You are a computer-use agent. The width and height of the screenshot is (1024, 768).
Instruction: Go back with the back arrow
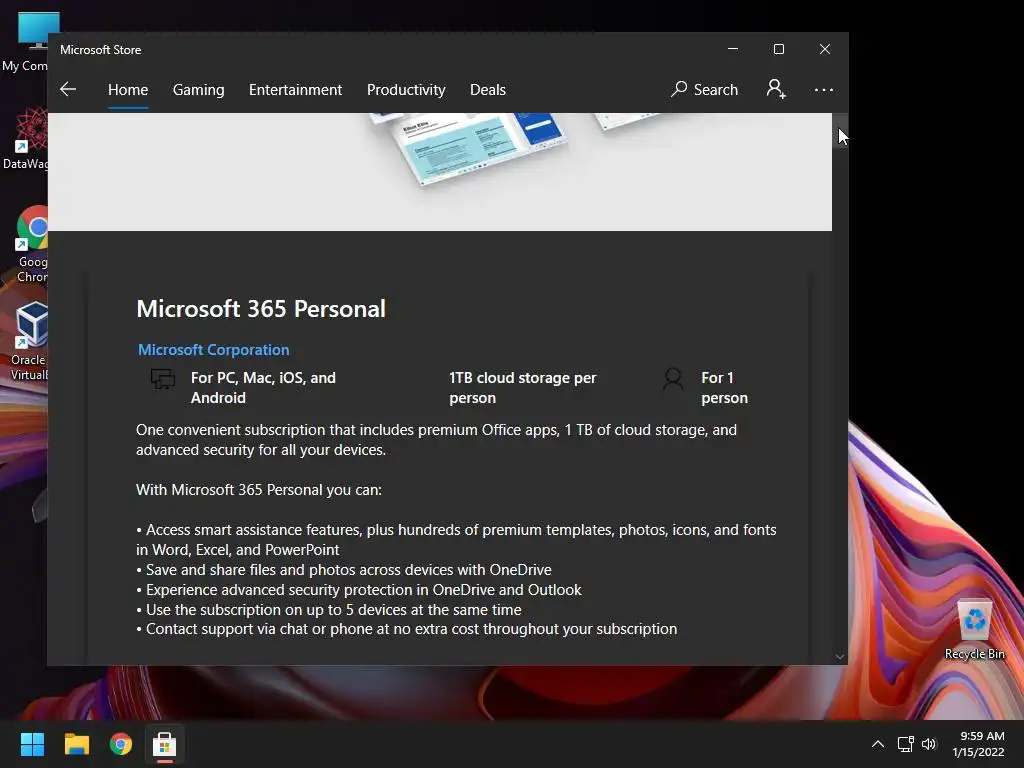pos(68,89)
